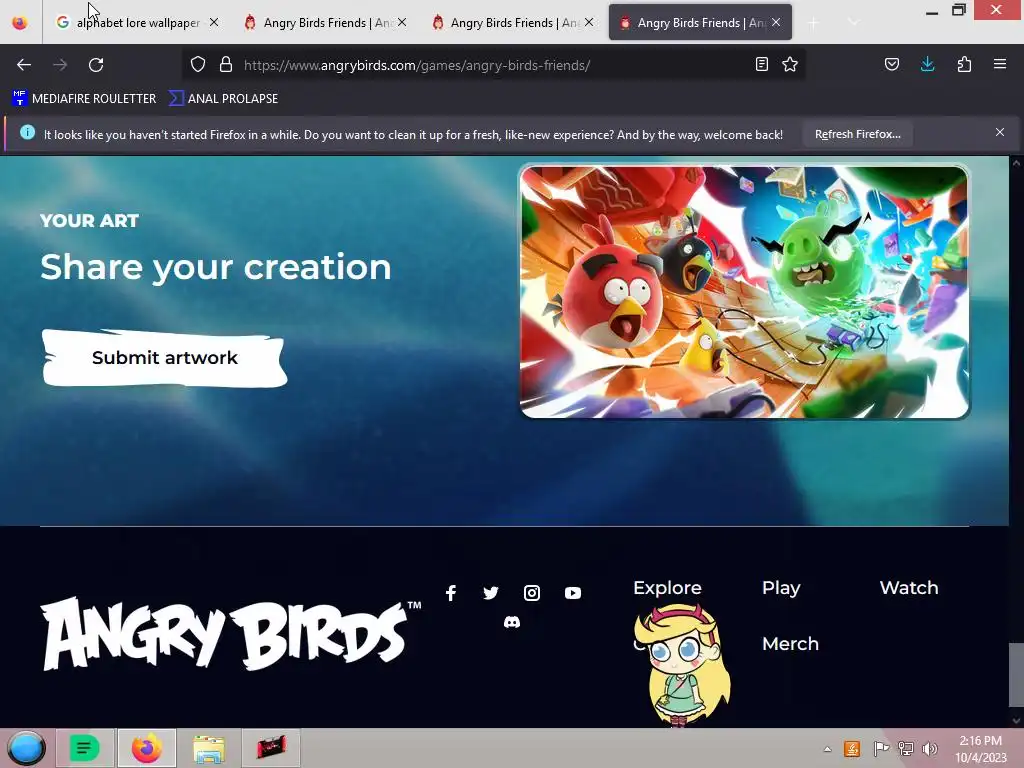Switch to the third Angry Birds Friends tab
The height and width of the screenshot is (768, 1024).
(x=700, y=22)
